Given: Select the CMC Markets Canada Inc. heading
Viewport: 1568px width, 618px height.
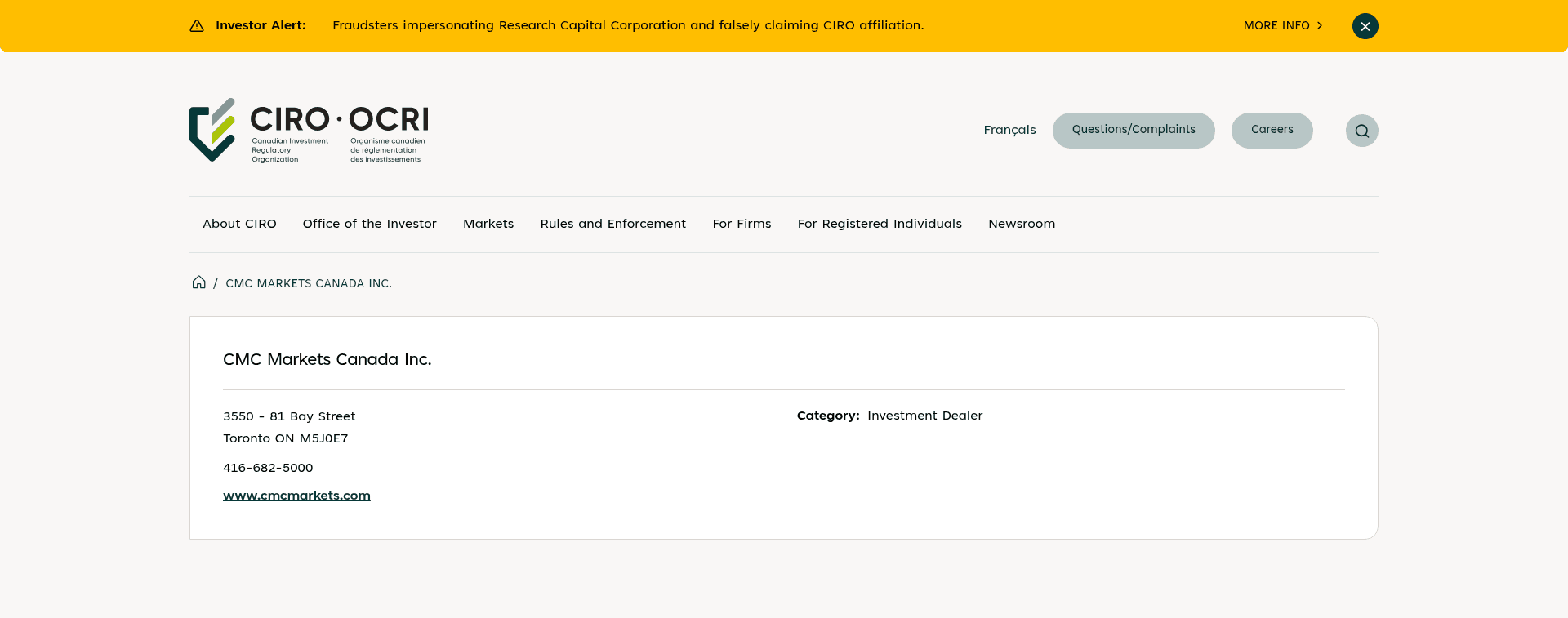Looking at the screenshot, I should point(327,359).
